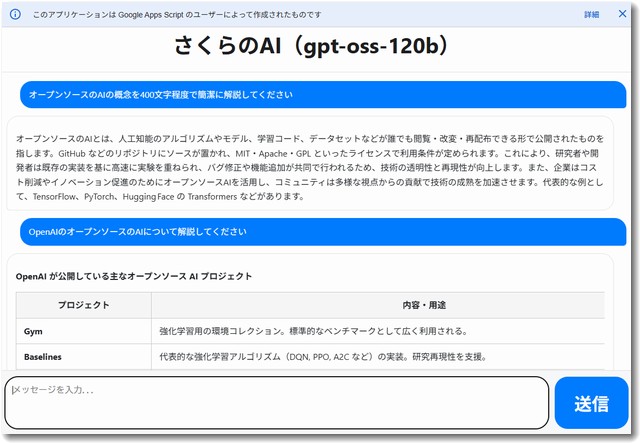Focus the メッセージを入力 message input field
Image resolution: width=640 pixels, height=443 pixels.
pyautogui.click(x=276, y=402)
